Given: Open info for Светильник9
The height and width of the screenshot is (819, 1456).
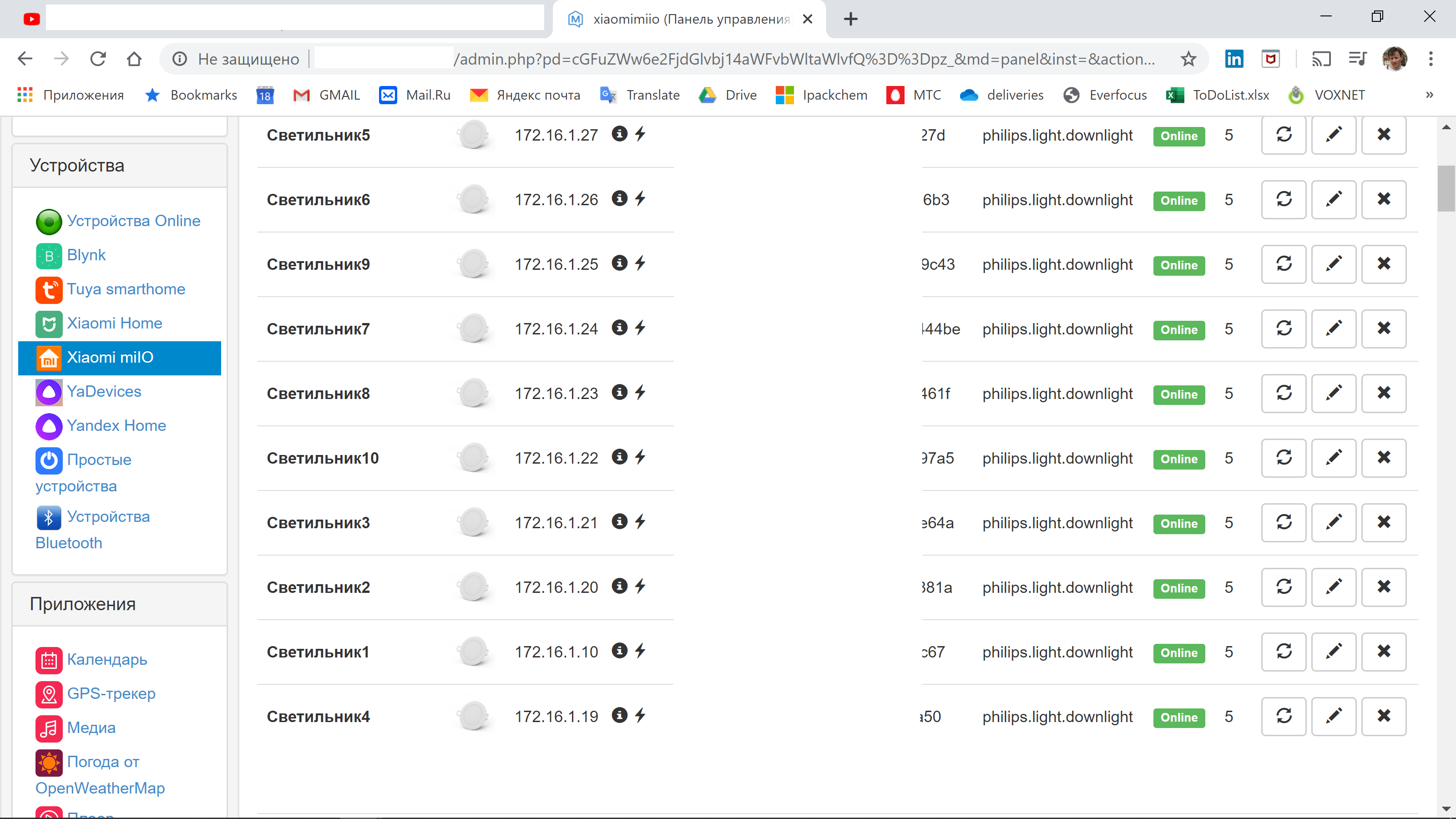Looking at the screenshot, I should (x=619, y=263).
